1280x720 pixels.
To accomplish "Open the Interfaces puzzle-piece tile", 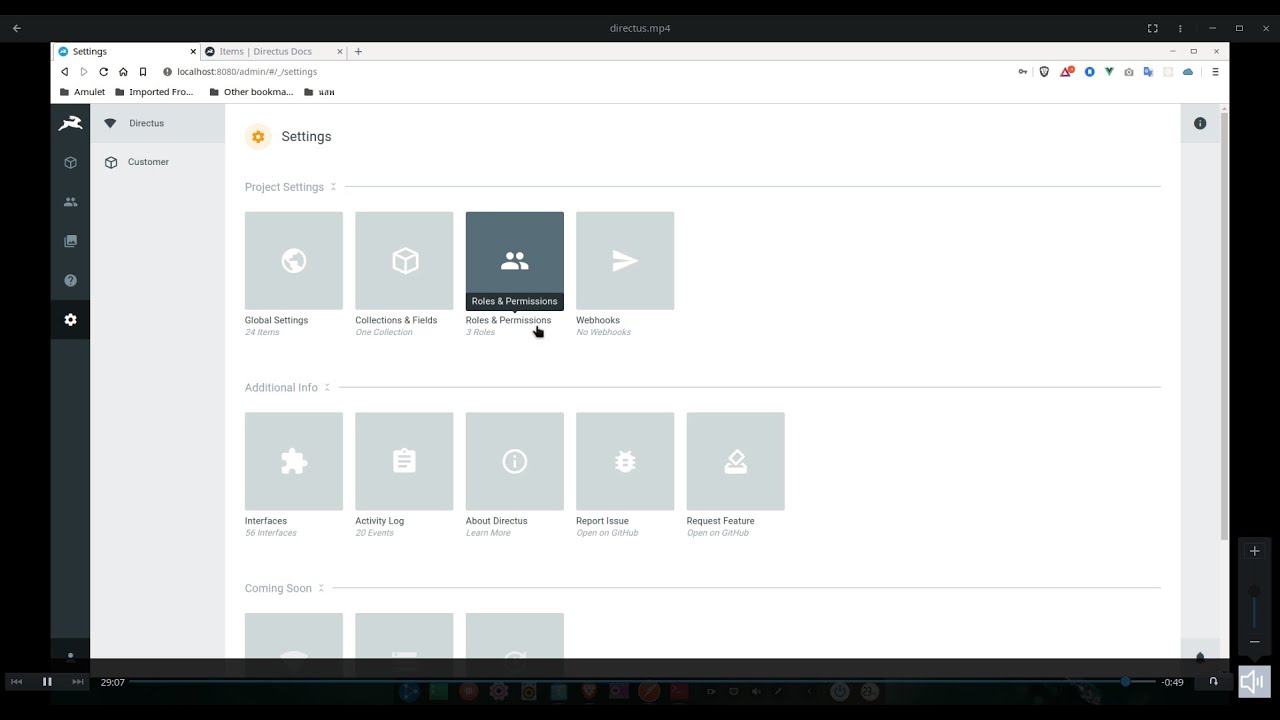I will pos(294,462).
